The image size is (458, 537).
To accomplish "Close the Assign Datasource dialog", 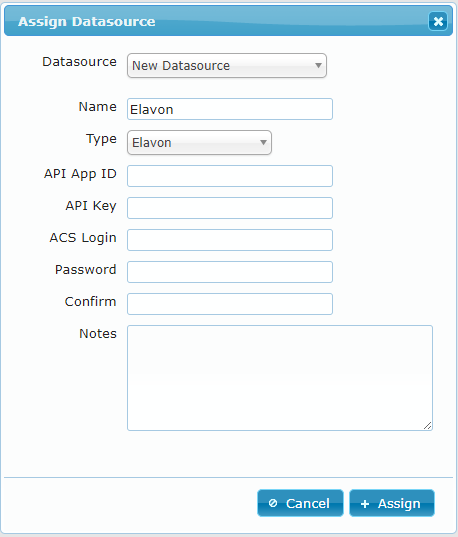I will pyautogui.click(x=438, y=22).
